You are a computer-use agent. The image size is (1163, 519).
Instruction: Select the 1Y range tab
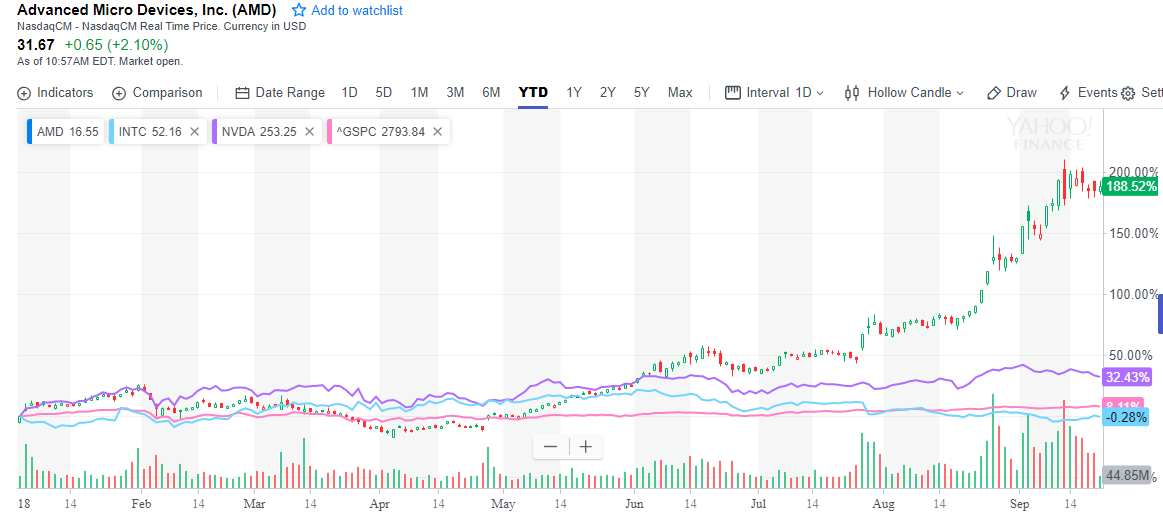(x=574, y=93)
